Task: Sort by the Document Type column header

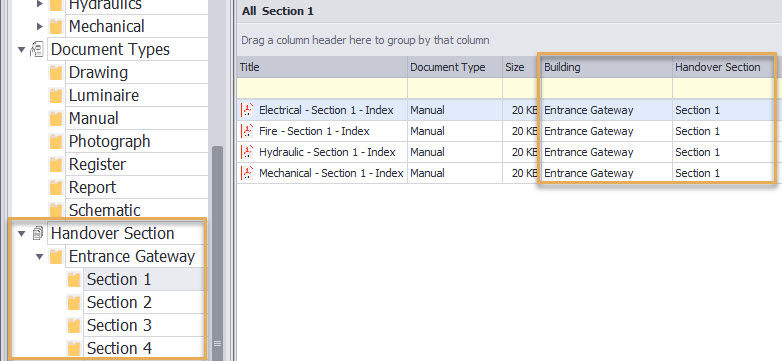Action: [x=455, y=67]
